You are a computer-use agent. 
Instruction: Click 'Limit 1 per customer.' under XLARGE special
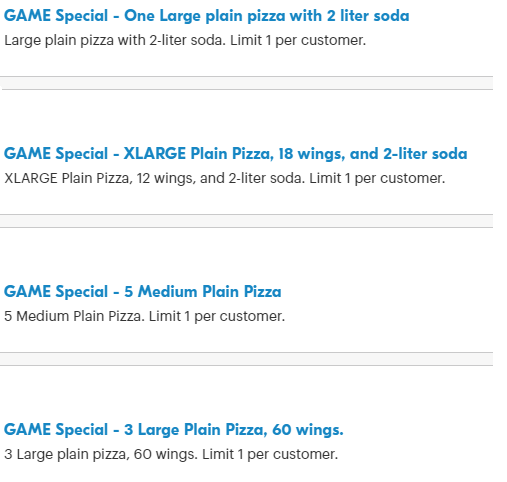pos(377,178)
